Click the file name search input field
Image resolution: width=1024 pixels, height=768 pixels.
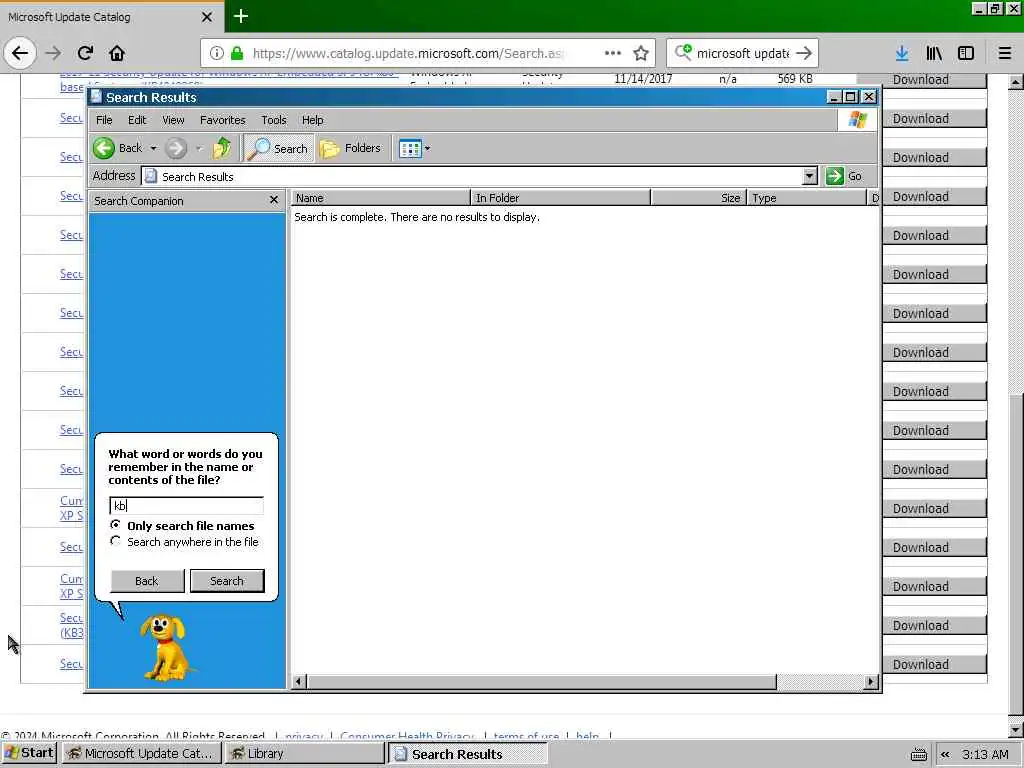click(187, 505)
